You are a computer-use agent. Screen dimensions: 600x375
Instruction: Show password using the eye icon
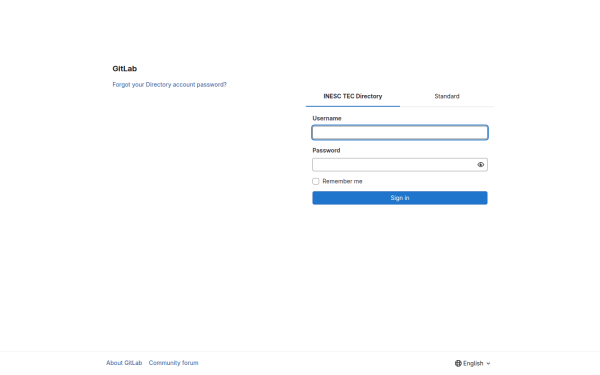481,165
